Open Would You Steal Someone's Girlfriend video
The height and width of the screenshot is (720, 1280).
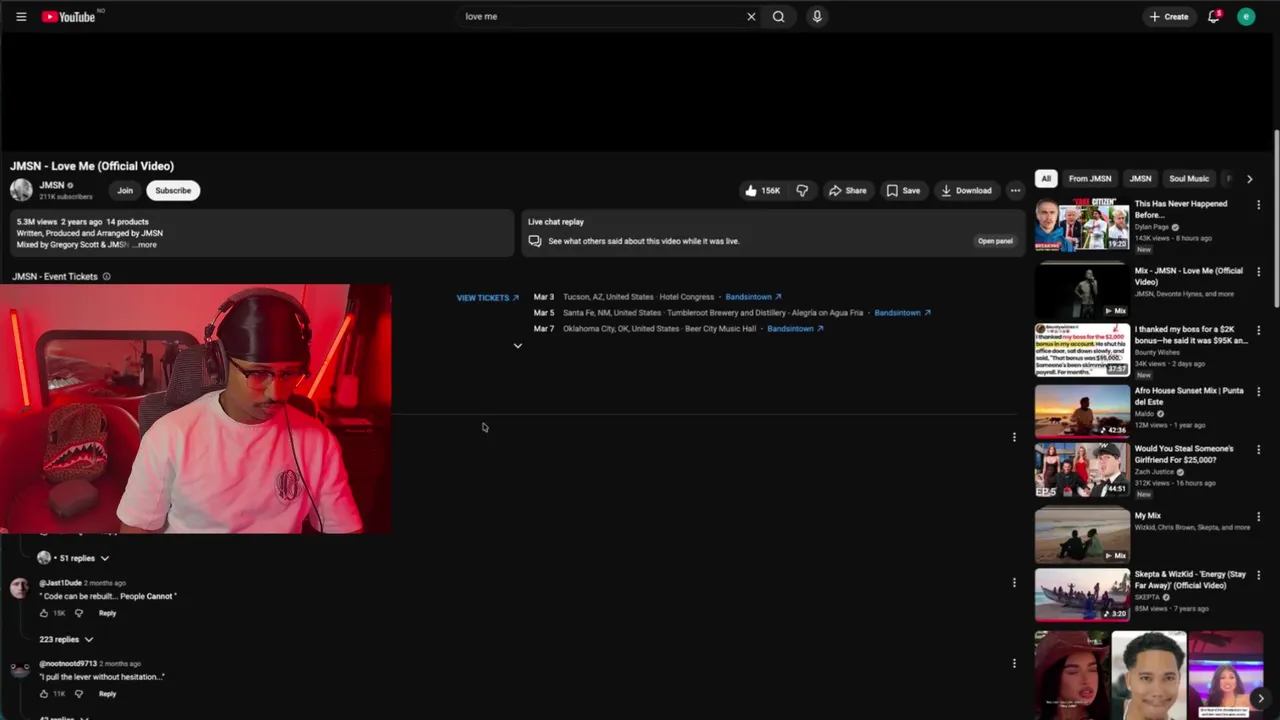pos(1082,470)
